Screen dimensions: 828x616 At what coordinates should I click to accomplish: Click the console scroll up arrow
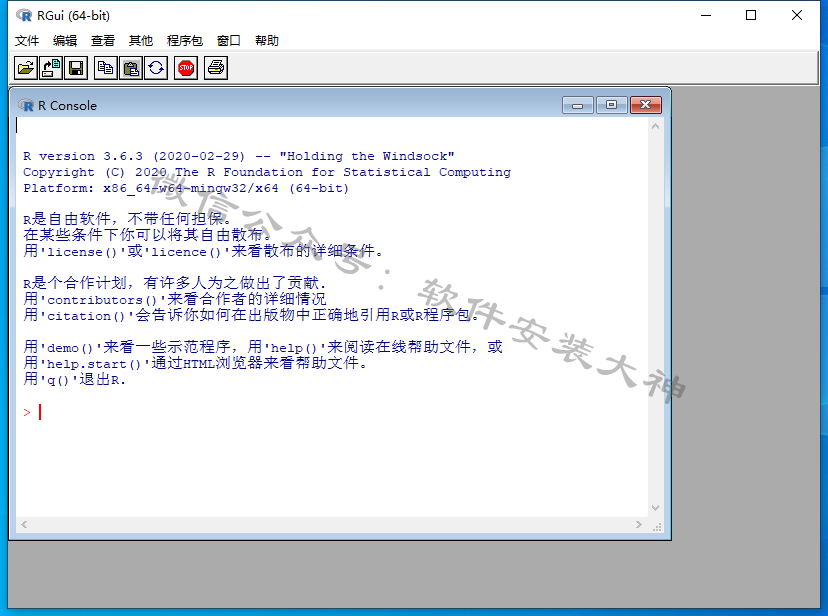(655, 127)
